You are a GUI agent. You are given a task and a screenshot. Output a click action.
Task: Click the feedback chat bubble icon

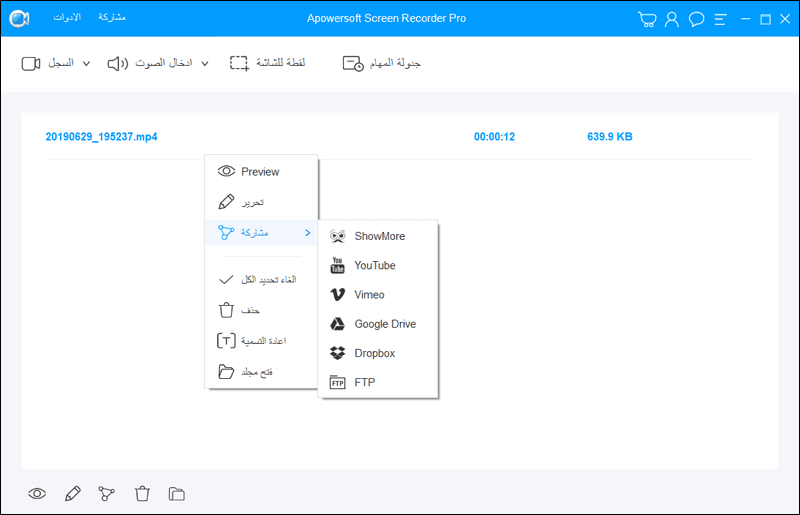pyautogui.click(x=696, y=19)
